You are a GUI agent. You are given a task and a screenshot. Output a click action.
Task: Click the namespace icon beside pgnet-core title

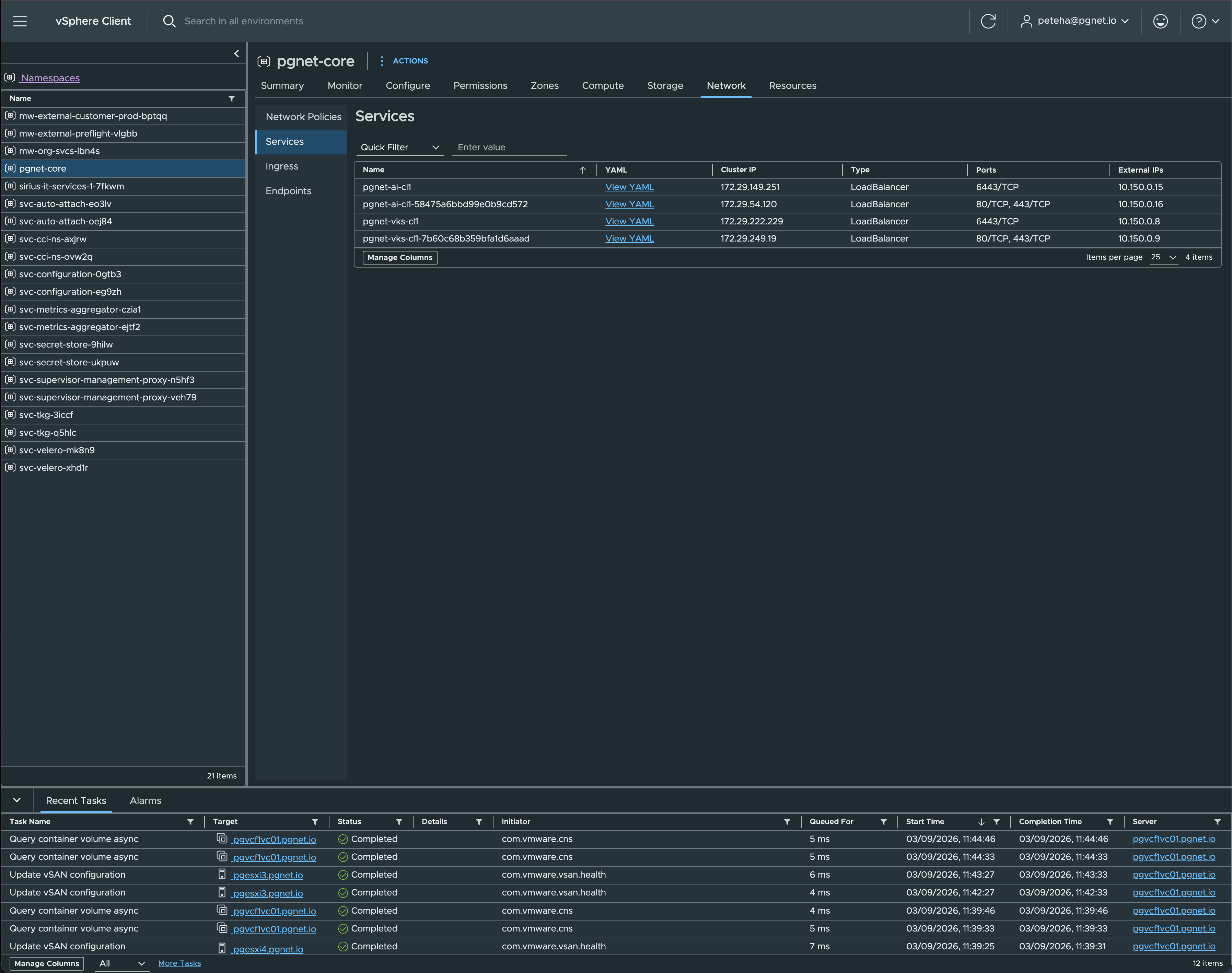coord(263,61)
